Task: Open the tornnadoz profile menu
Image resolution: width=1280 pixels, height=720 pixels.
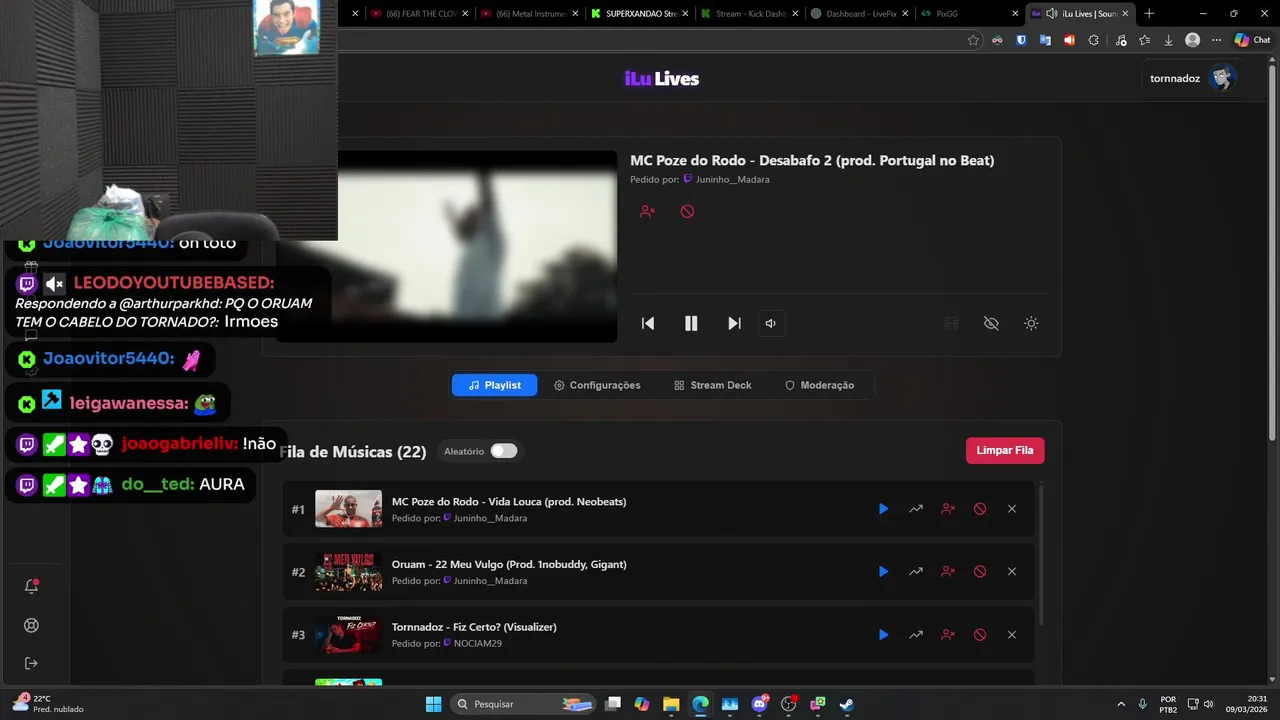Action: [1192, 78]
